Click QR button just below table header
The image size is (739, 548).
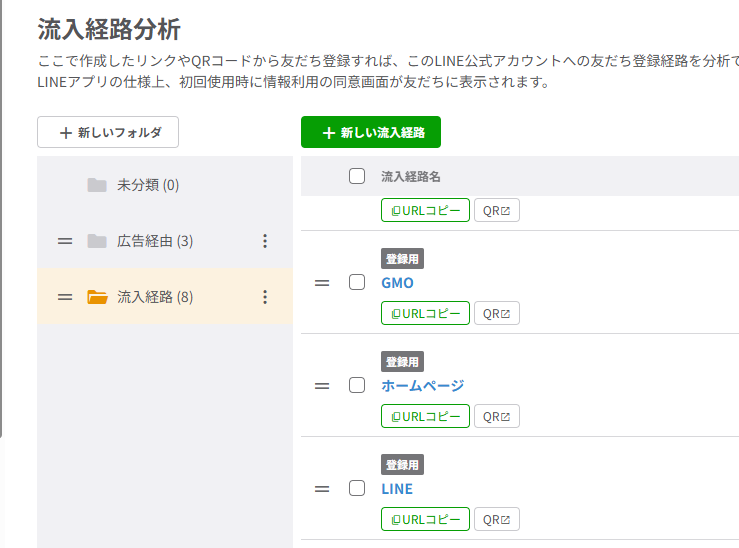[x=497, y=210]
